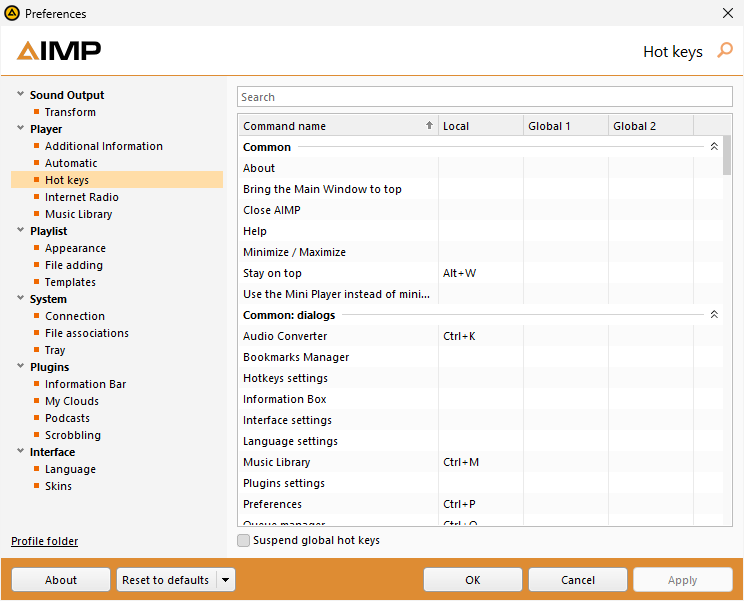Sort by the Command name column header
744x601 pixels.
[338, 126]
